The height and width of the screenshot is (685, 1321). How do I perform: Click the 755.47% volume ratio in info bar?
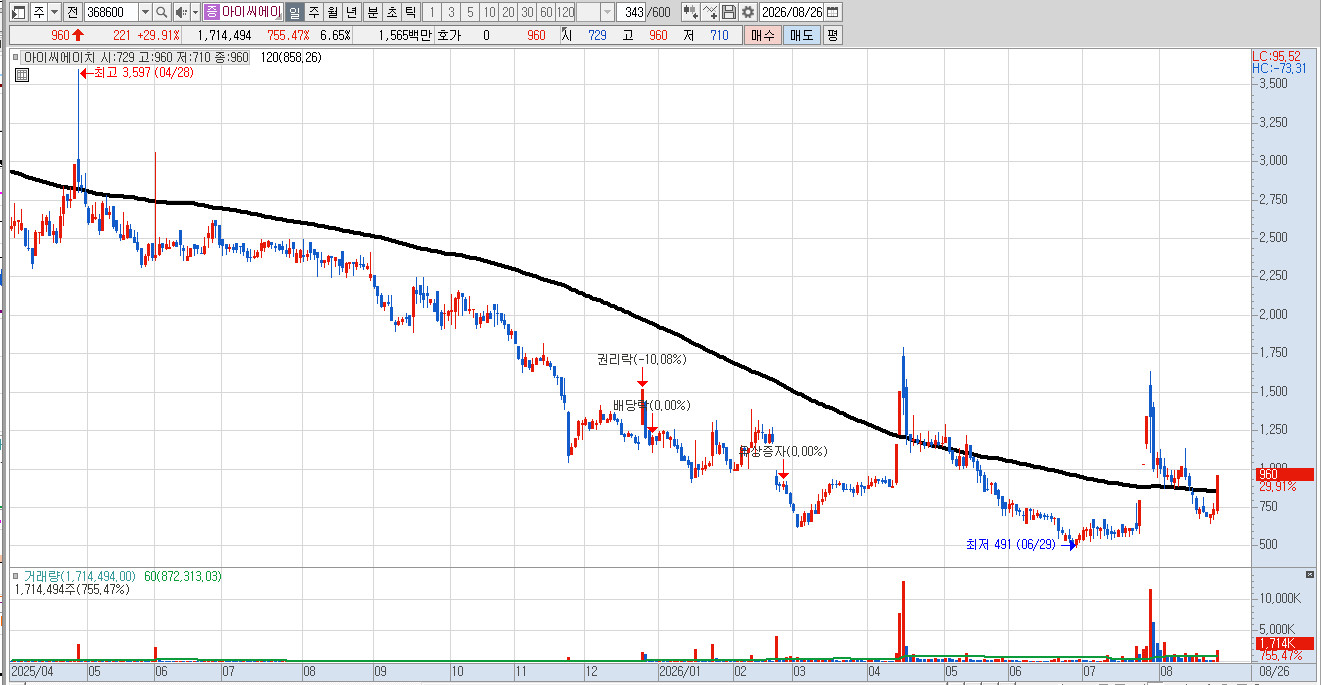point(287,35)
